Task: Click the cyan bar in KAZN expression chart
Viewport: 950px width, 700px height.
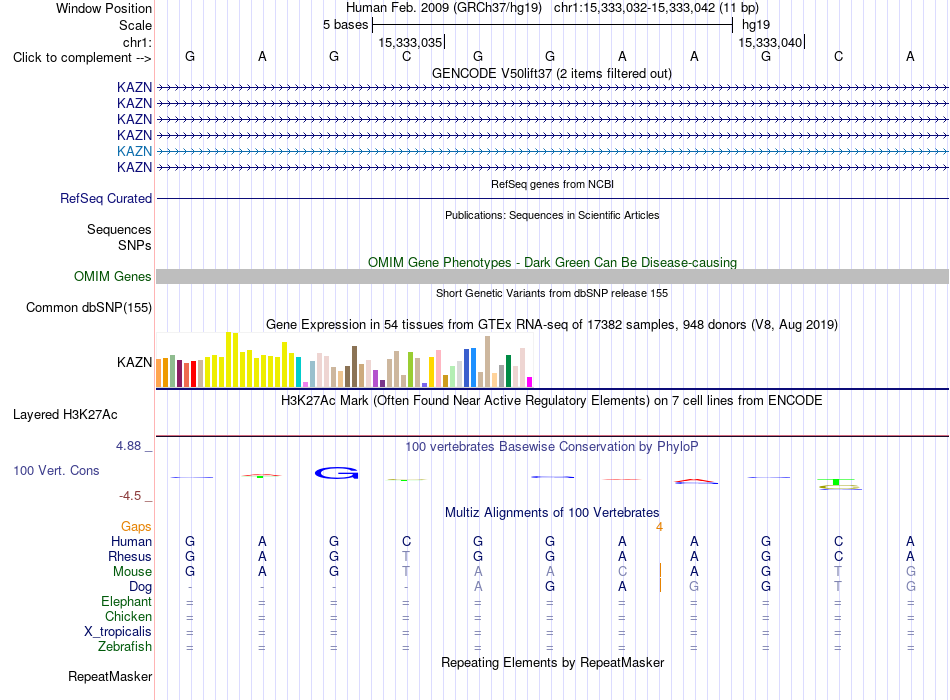Action: coord(299,373)
